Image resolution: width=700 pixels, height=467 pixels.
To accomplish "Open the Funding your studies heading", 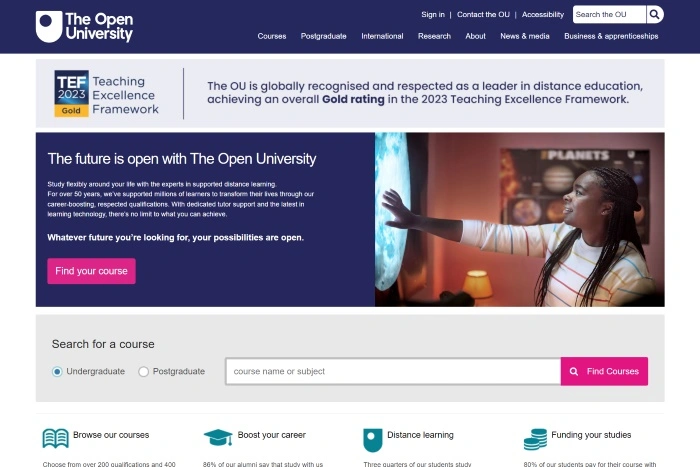I will (591, 435).
